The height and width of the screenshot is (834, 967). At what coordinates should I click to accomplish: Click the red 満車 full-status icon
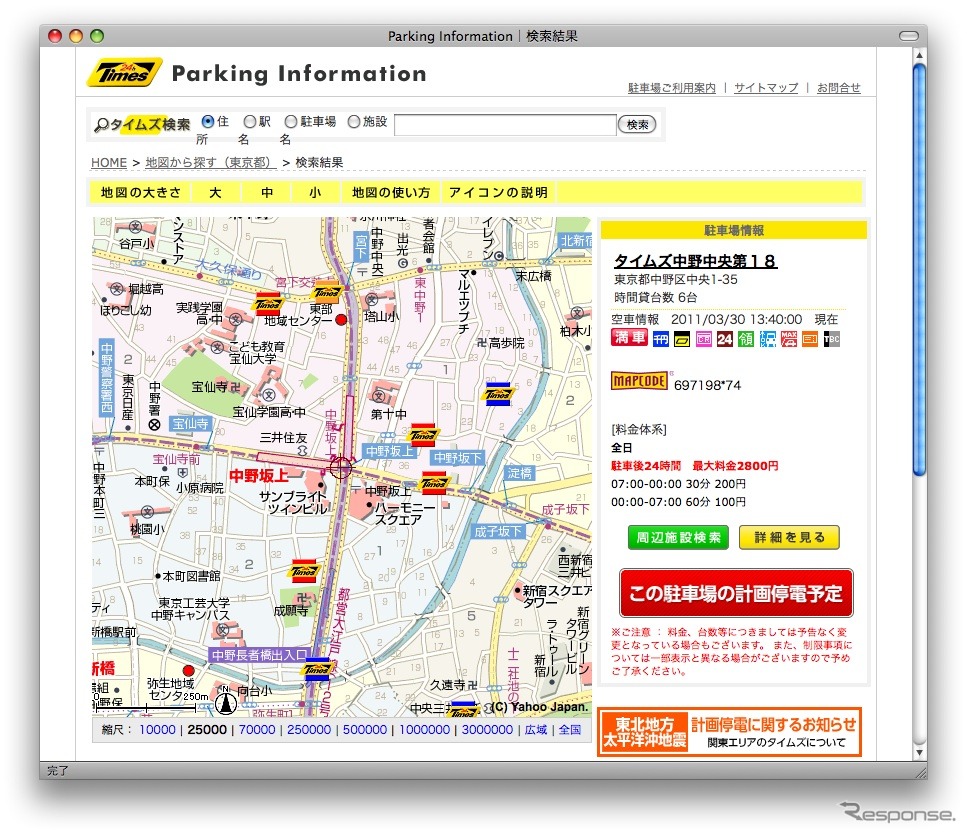click(x=629, y=339)
